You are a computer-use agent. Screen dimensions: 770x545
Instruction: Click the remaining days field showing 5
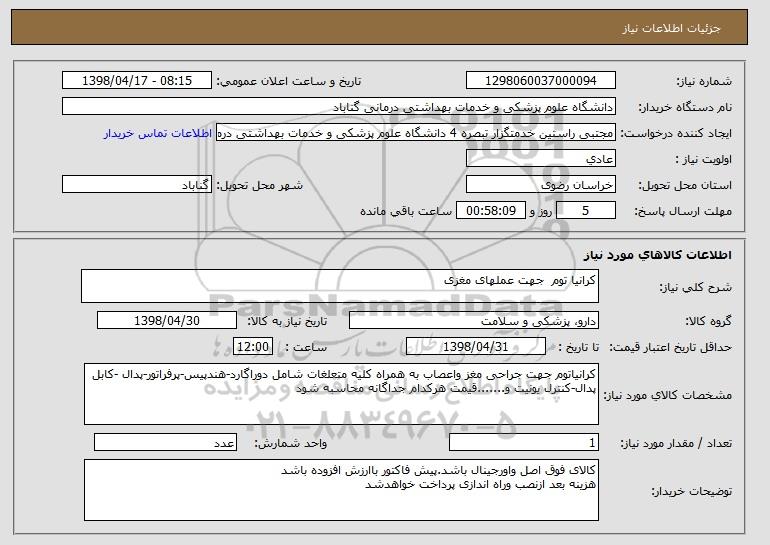click(x=585, y=211)
